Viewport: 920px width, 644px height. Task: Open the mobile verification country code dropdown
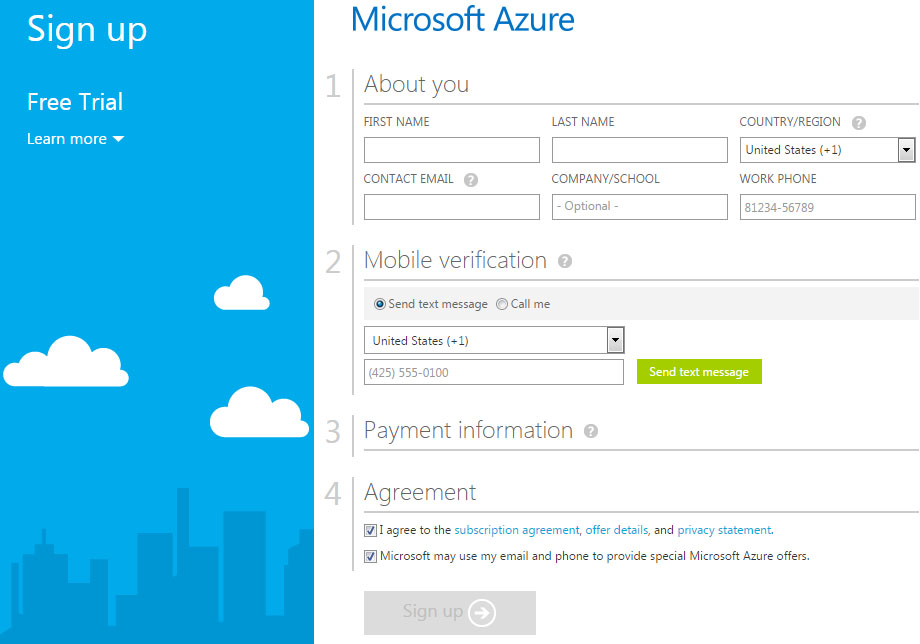[x=494, y=340]
